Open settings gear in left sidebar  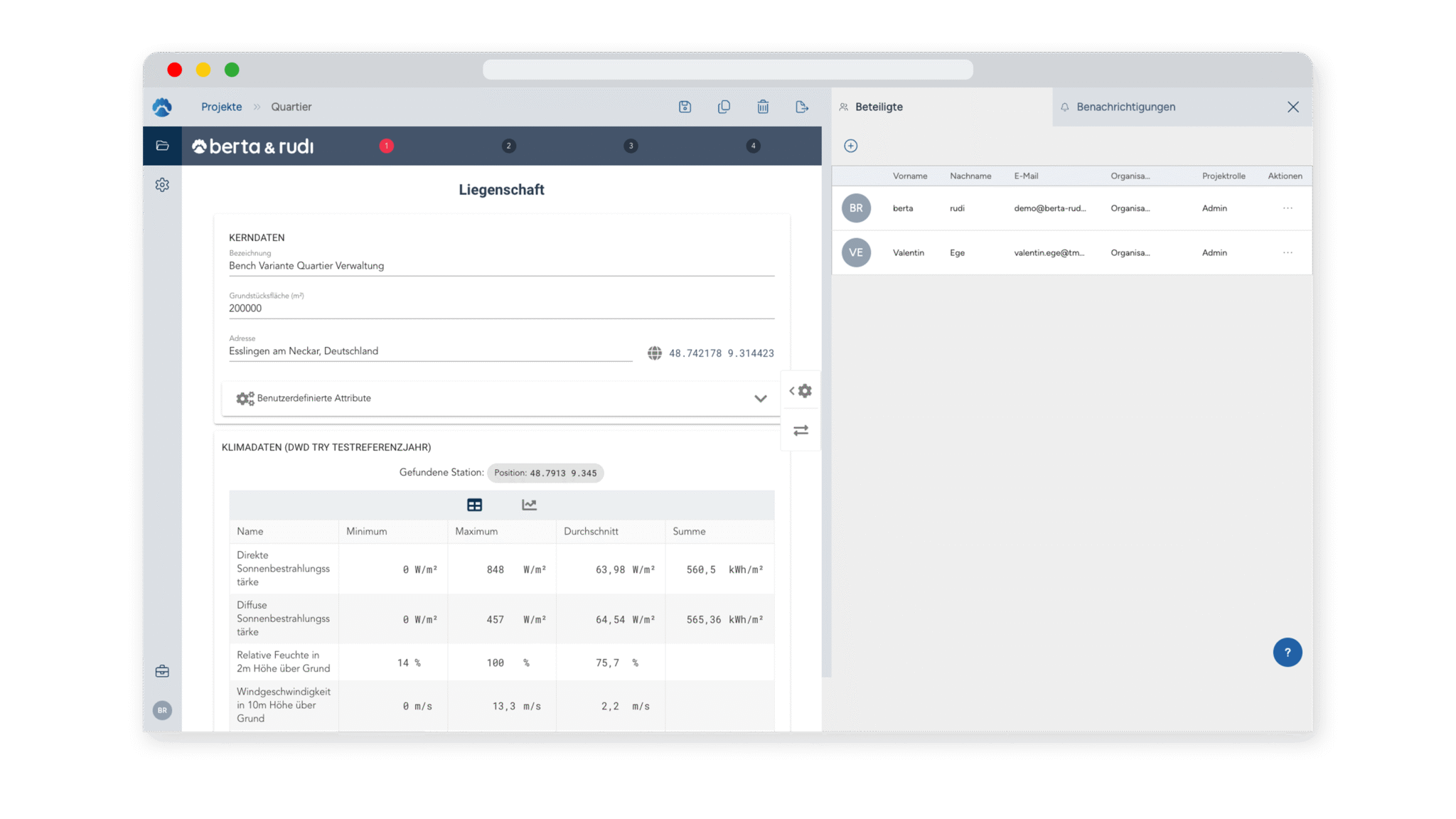[162, 185]
